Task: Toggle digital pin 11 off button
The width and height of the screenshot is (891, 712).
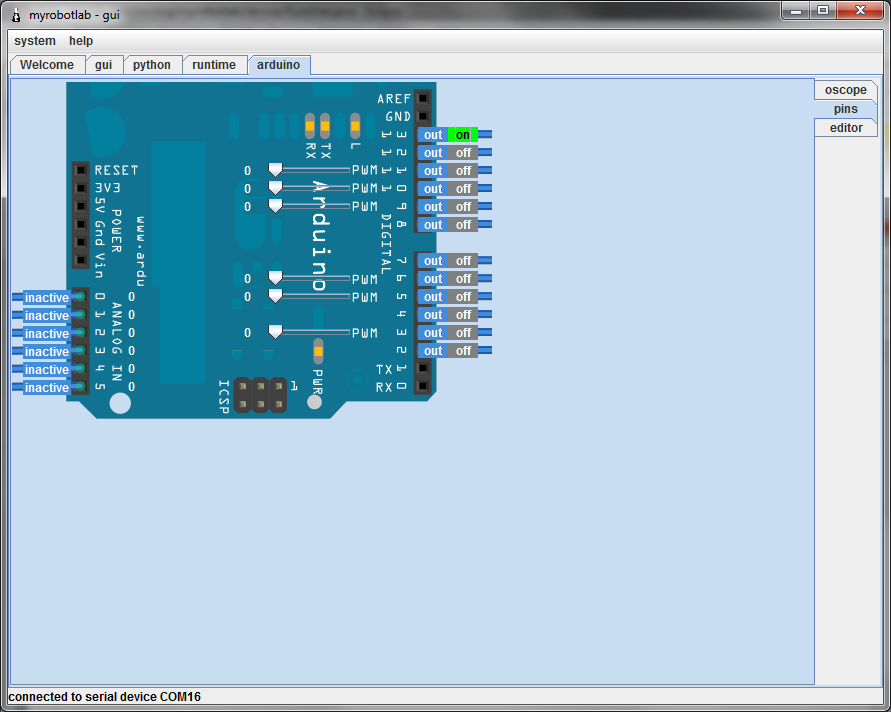Action: [463, 170]
